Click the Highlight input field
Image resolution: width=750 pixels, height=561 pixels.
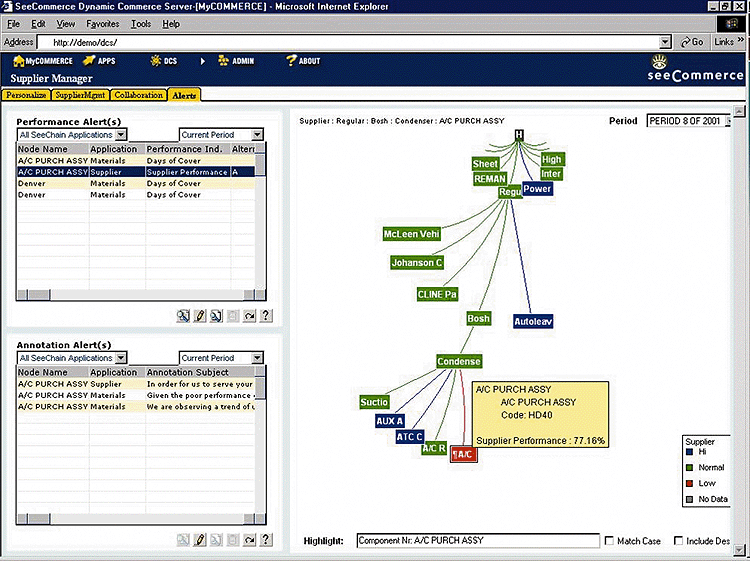tap(478, 540)
